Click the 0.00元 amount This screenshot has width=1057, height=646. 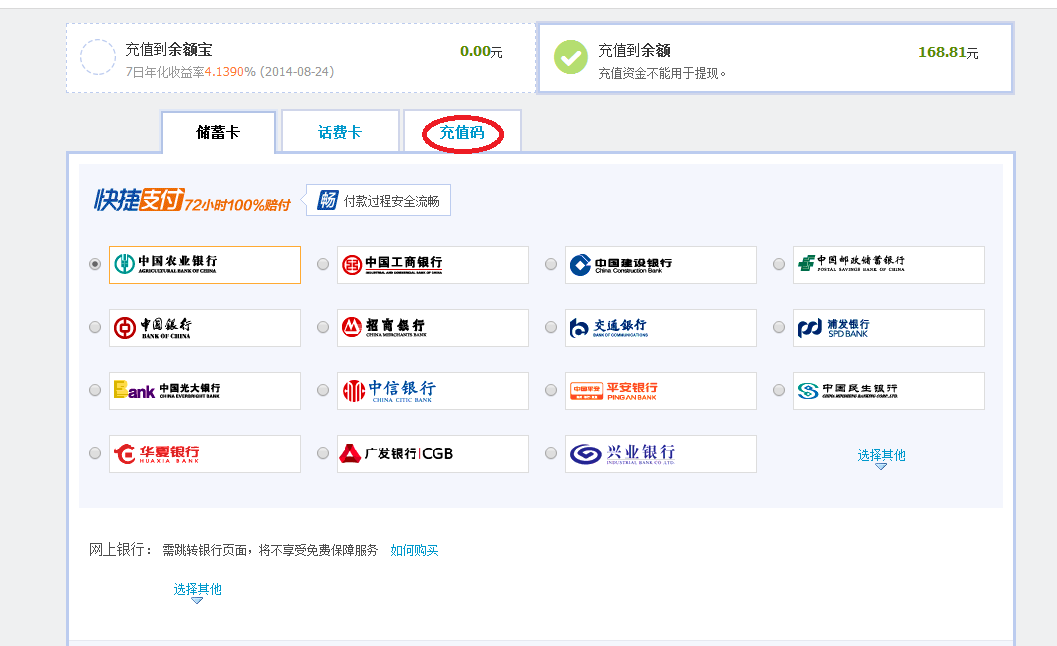coord(481,51)
